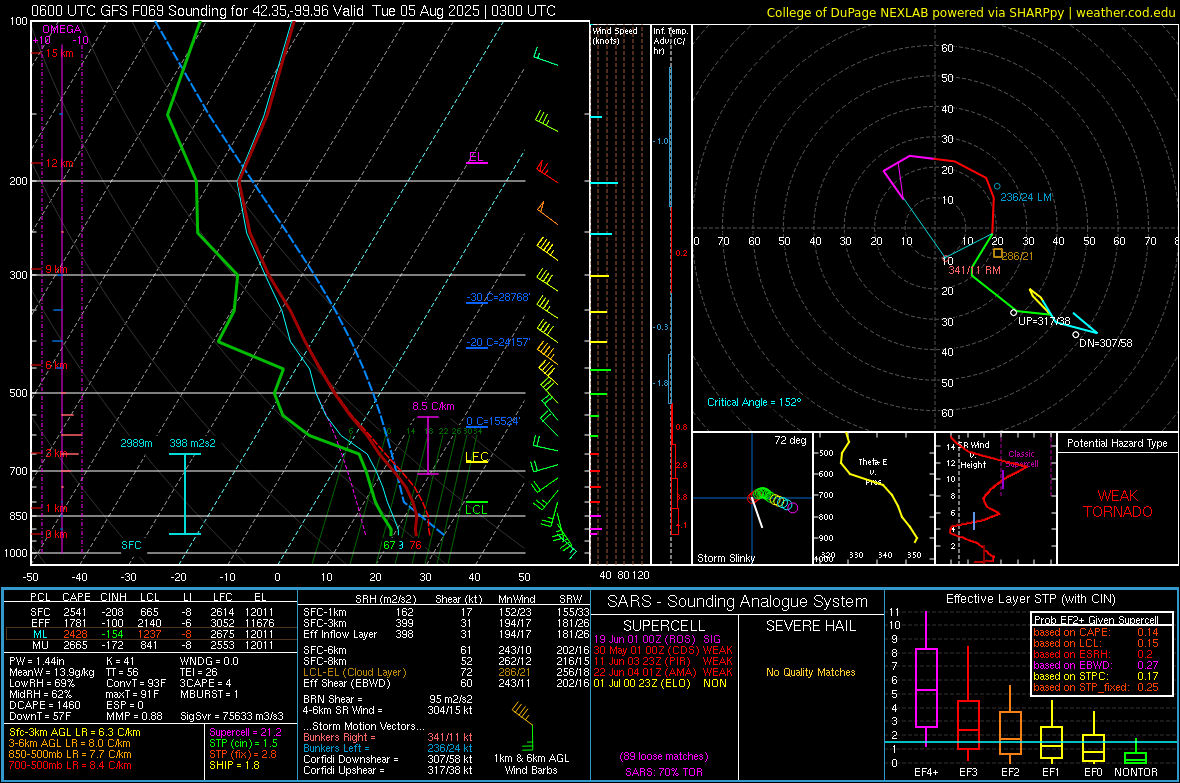
Task: Click the UP=317/38 Corfidi upshear marker
Action: [1014, 312]
